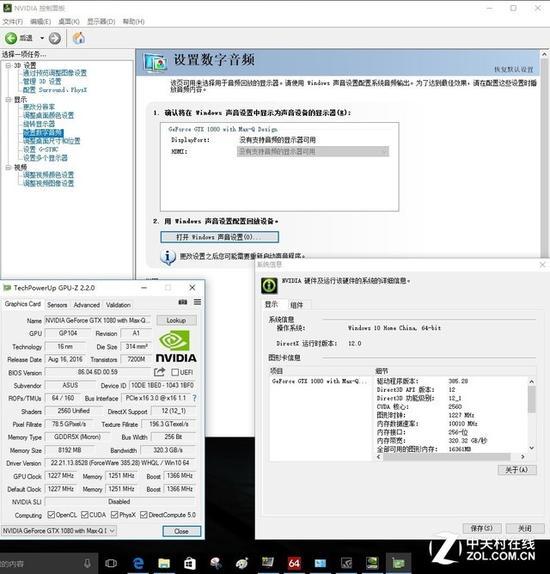The image size is (550, 574).
Task: Click the NVIDIA logo in GPU-Z window
Action: 176,346
